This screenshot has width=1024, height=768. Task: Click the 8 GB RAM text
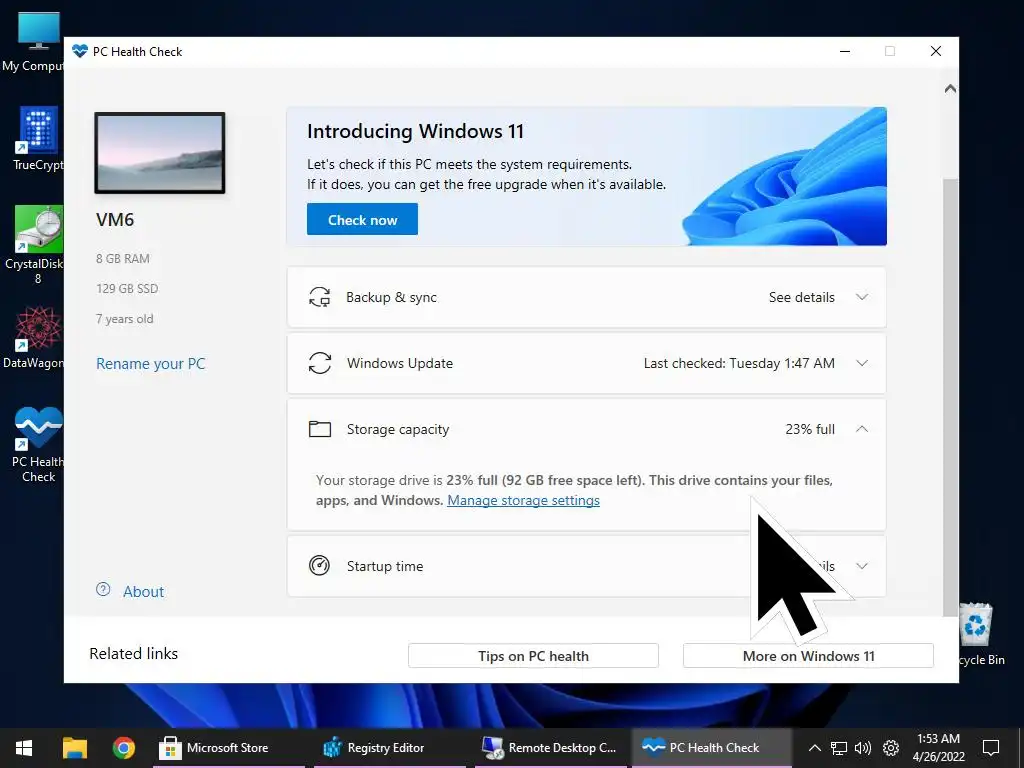[123, 259]
